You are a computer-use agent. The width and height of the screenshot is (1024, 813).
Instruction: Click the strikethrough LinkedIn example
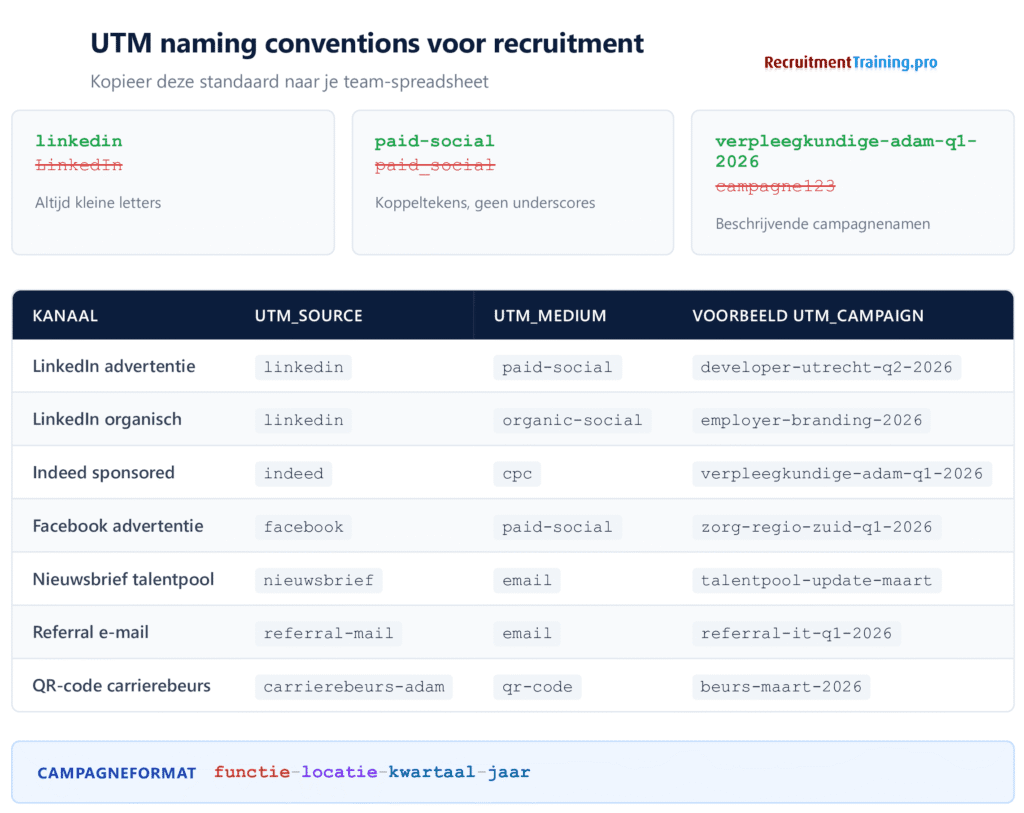tap(77, 164)
